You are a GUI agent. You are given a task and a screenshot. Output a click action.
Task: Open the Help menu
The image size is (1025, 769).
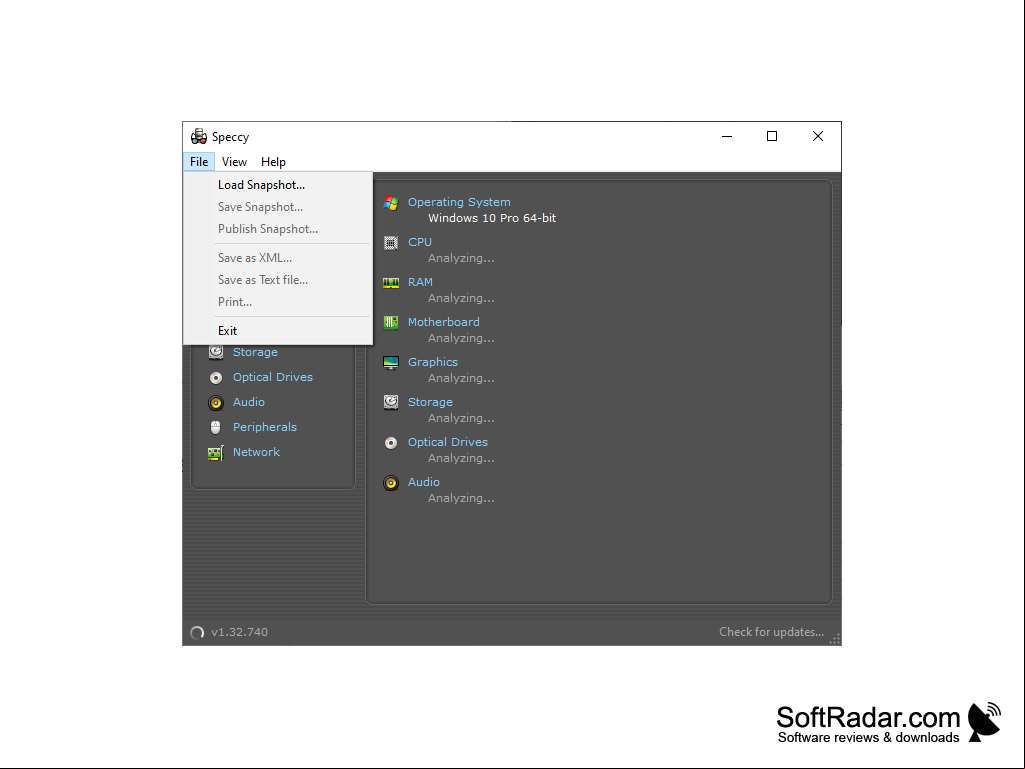click(x=273, y=162)
